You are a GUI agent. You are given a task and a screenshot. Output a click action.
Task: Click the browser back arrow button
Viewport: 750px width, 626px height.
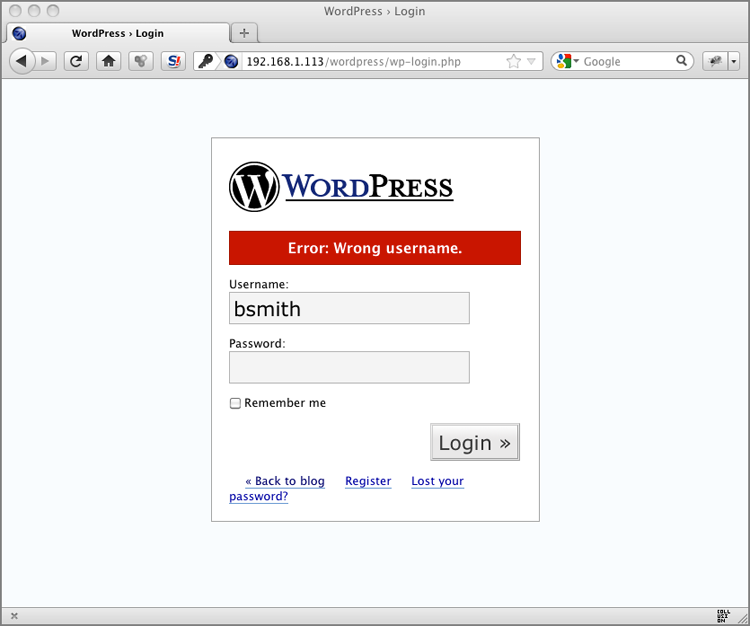click(21, 61)
